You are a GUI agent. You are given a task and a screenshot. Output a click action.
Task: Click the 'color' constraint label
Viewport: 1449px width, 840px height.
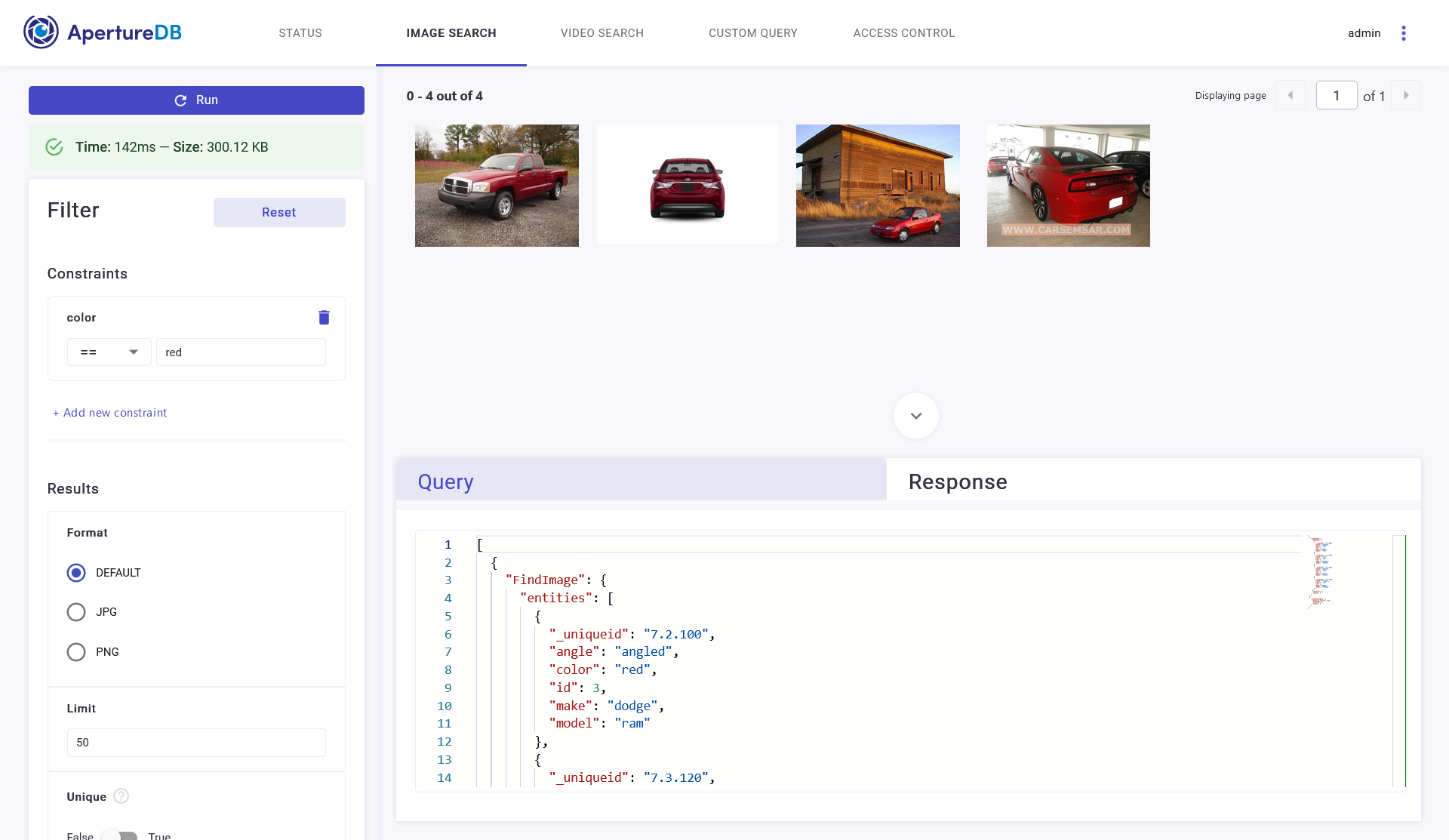[x=82, y=318]
